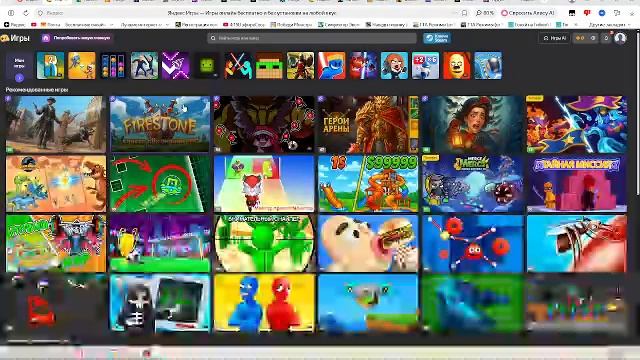Screen dimensions: 640x360
Task: Open the Игры AI button
Action: coord(555,38)
